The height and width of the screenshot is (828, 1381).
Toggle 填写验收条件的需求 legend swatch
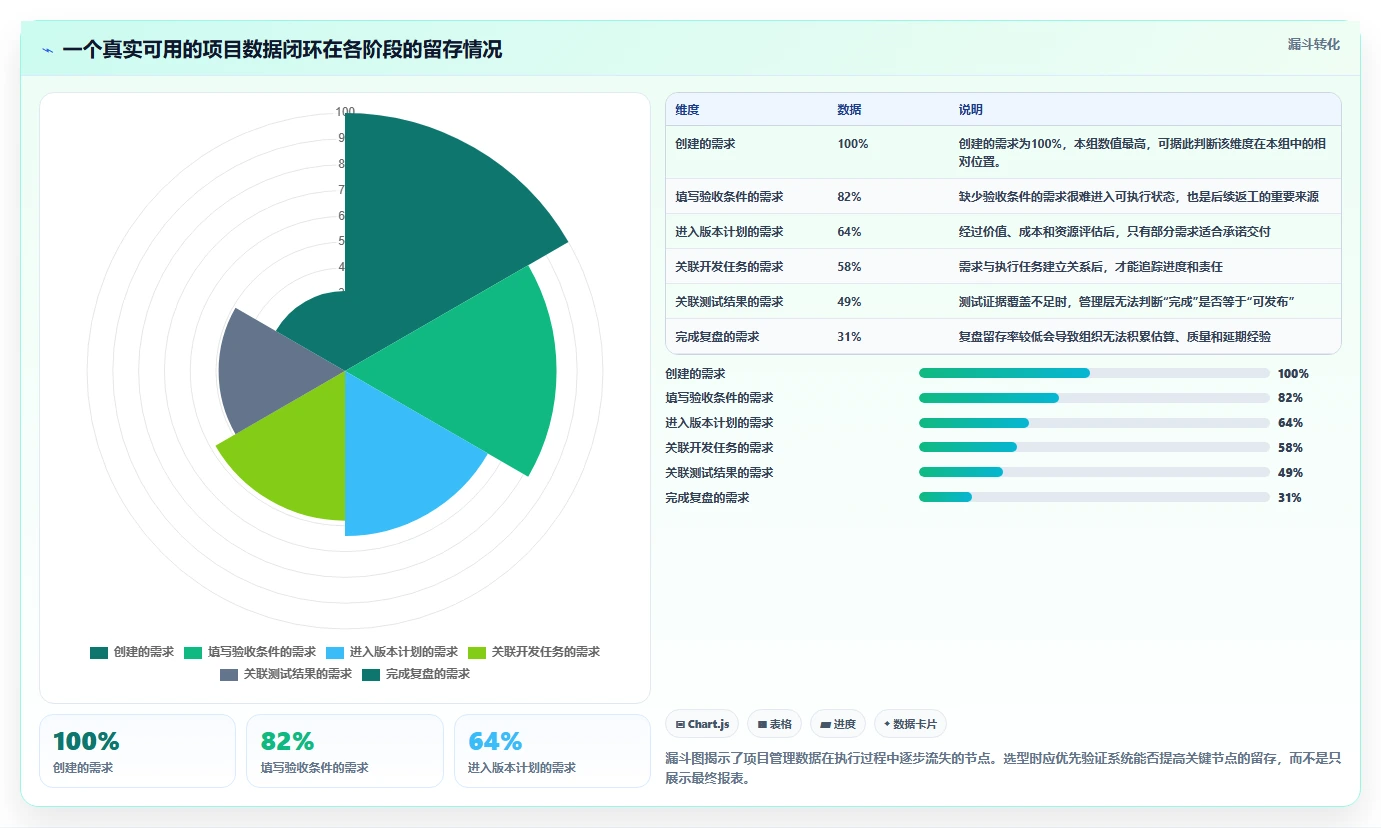click(193, 652)
